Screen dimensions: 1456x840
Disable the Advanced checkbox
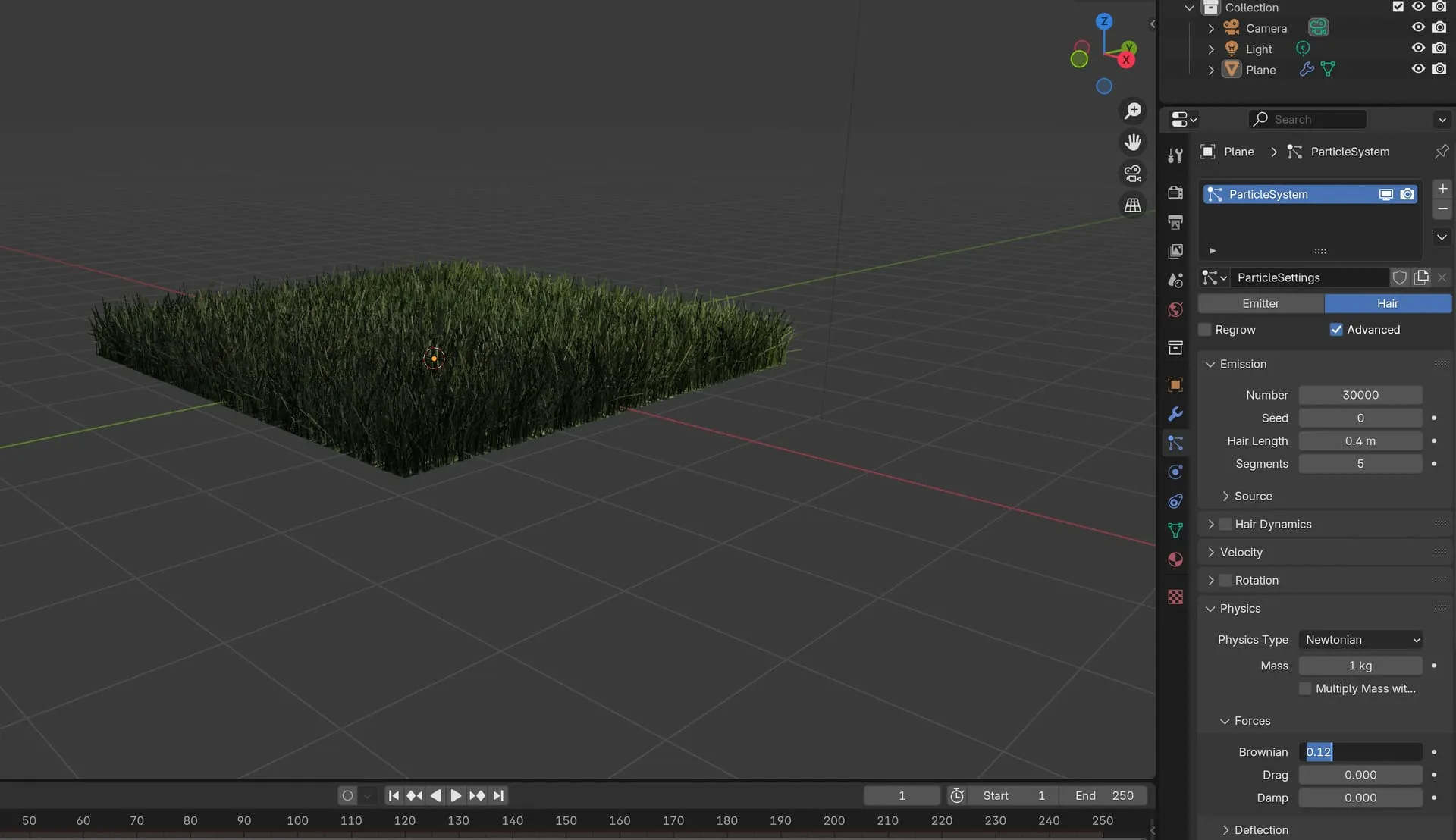point(1336,330)
